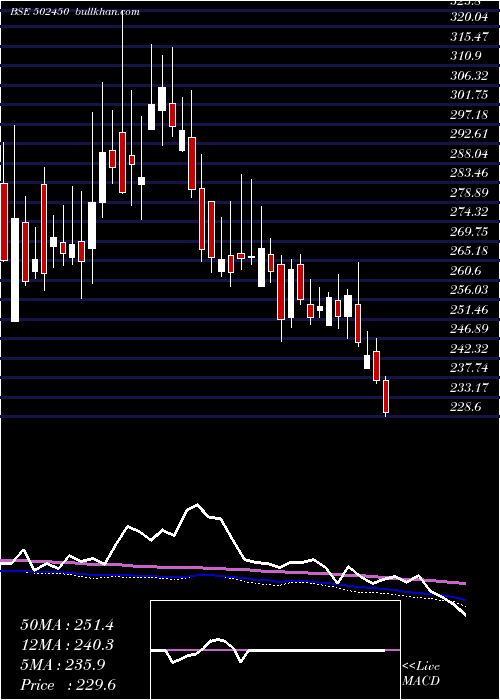Click the 246.89 price axis label
Image resolution: width=500 pixels, height=700 pixels.
(x=469, y=329)
